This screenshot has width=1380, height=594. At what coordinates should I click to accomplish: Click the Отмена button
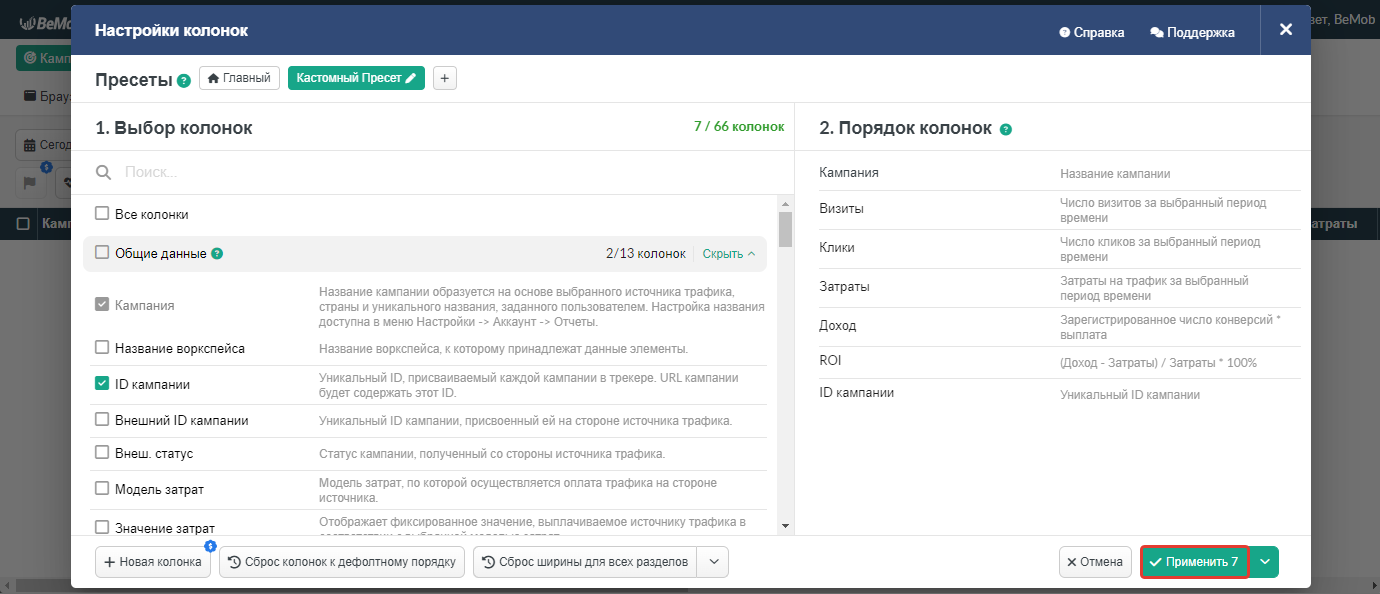[1095, 562]
